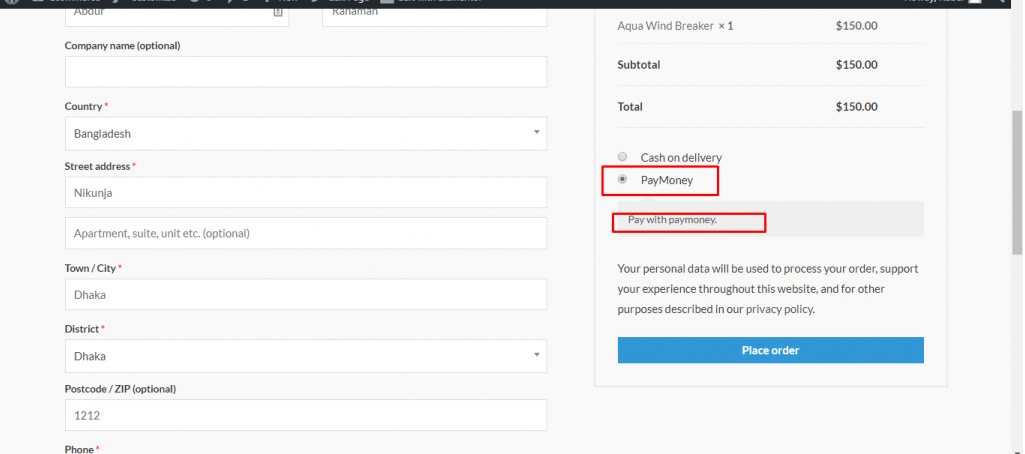
Task: Click the Street address field with Nikunja
Action: click(305, 193)
